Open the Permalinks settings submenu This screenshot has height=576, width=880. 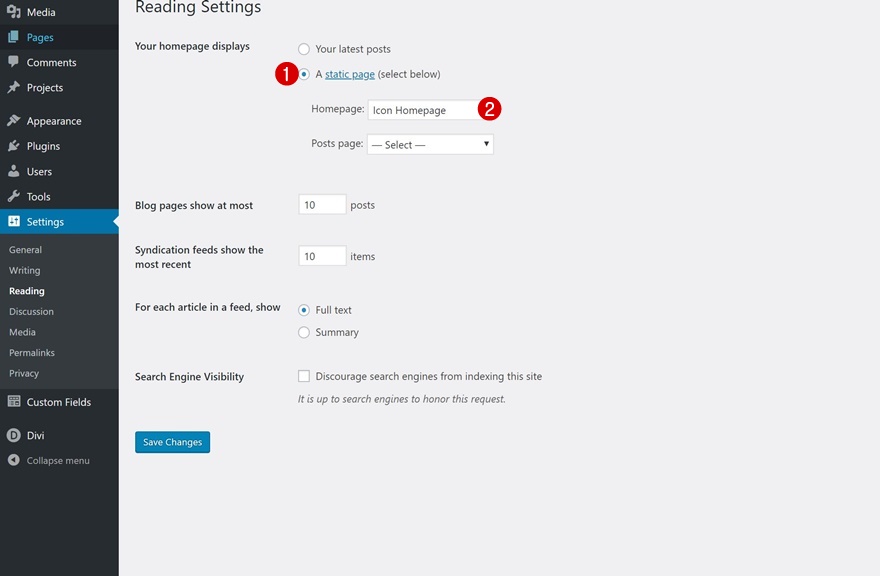[x=32, y=353]
